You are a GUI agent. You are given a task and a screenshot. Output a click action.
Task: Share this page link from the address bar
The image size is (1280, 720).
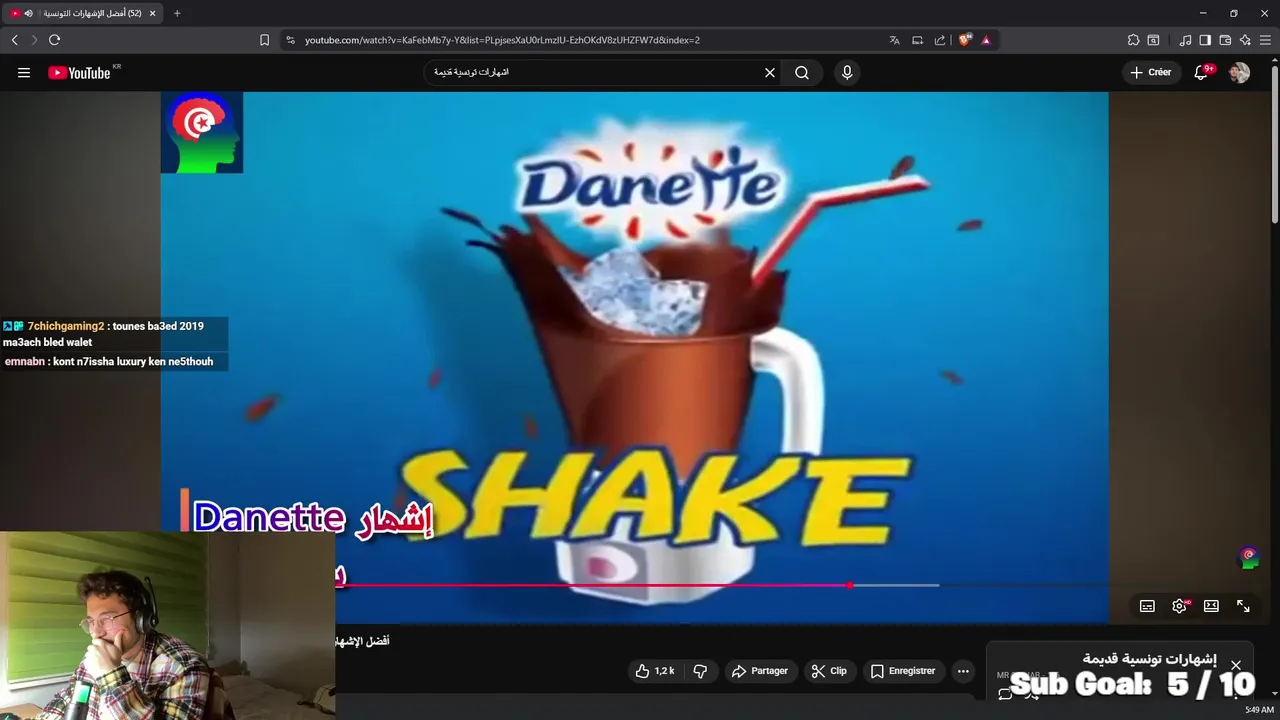coord(940,40)
